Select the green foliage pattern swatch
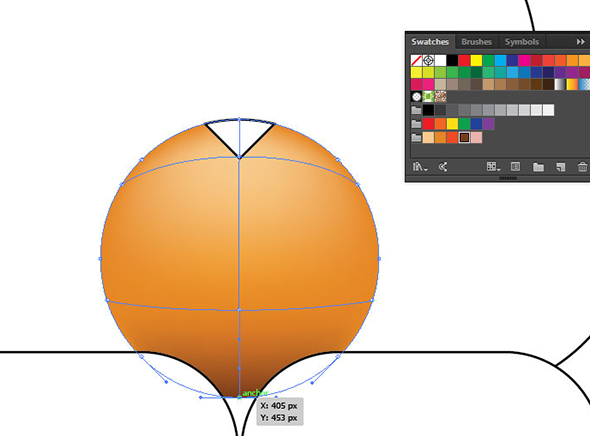The height and width of the screenshot is (436, 590). [428, 97]
